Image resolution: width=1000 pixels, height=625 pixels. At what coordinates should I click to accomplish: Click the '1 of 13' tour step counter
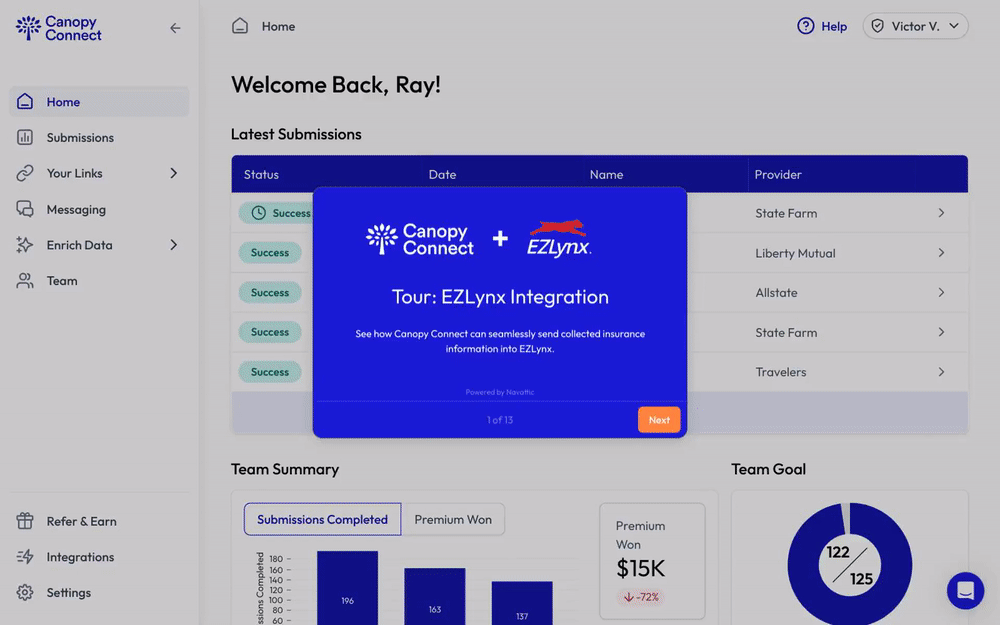pyautogui.click(x=500, y=420)
